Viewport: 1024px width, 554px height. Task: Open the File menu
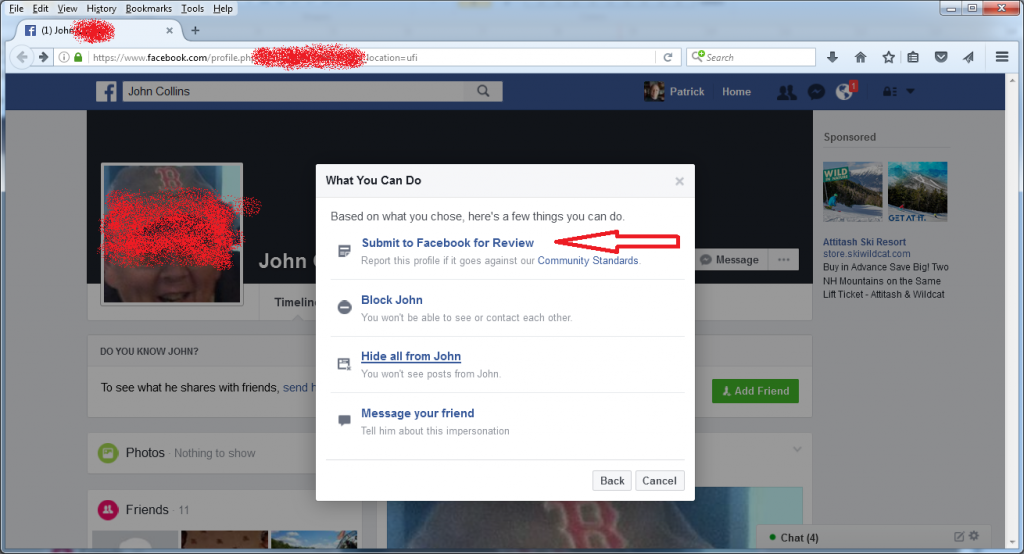pyautogui.click(x=16, y=8)
